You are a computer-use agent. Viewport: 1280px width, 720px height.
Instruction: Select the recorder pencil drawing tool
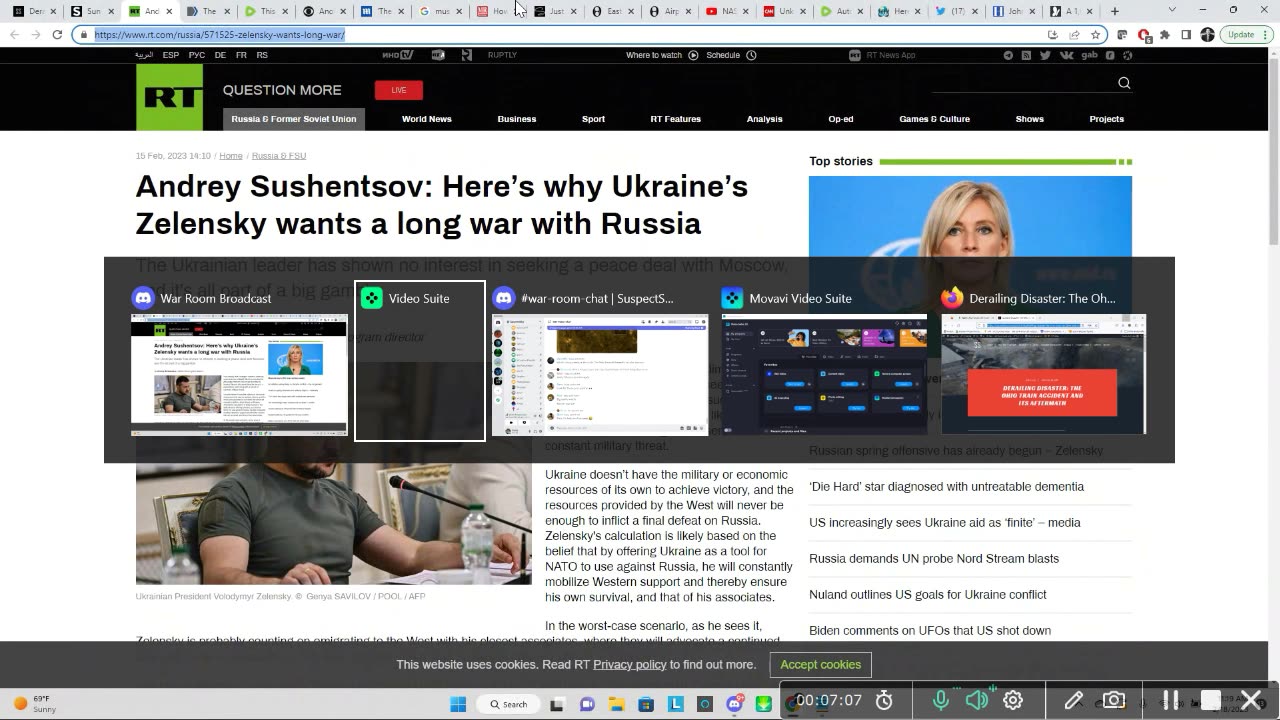point(1074,701)
